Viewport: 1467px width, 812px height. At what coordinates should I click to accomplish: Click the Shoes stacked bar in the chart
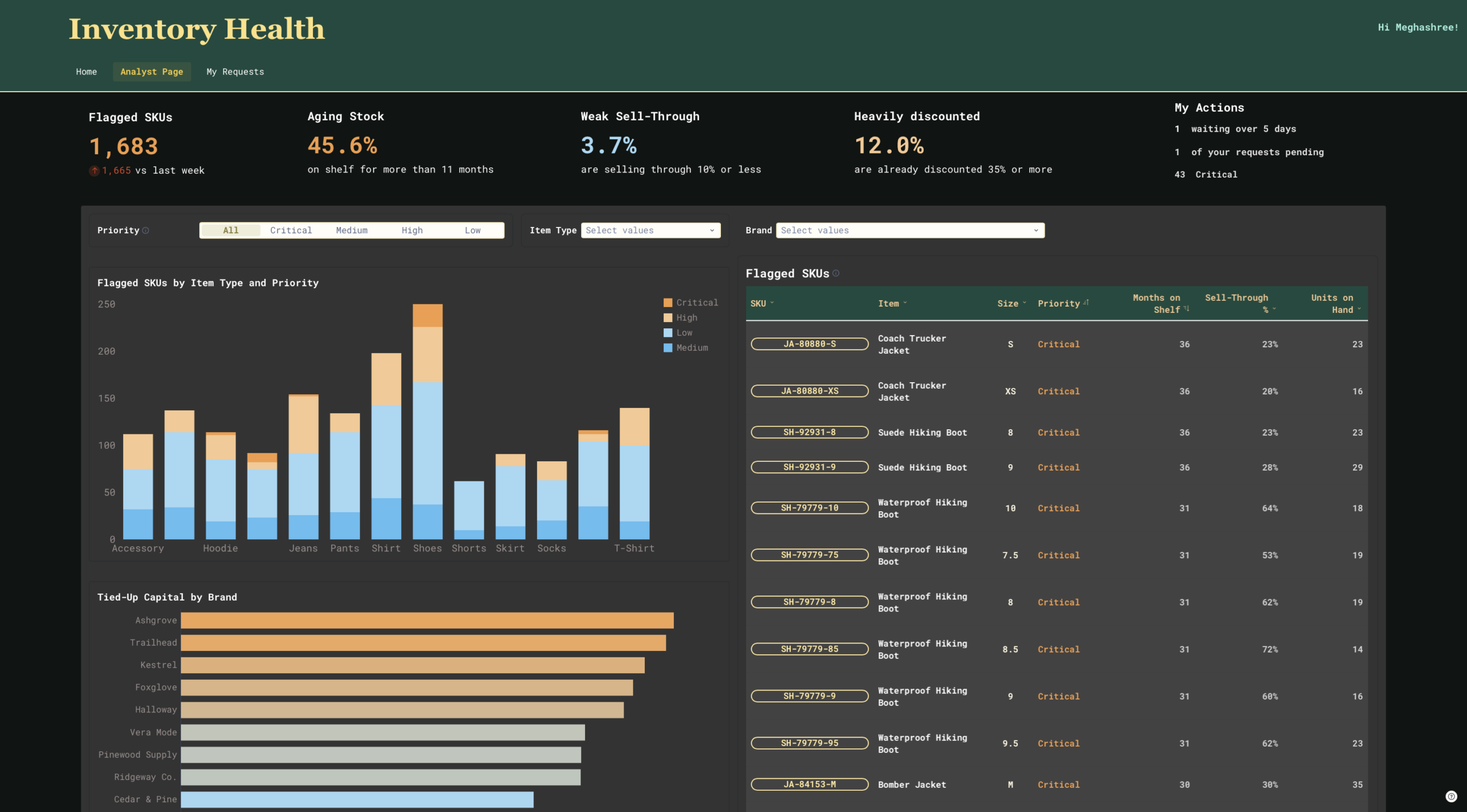427,422
